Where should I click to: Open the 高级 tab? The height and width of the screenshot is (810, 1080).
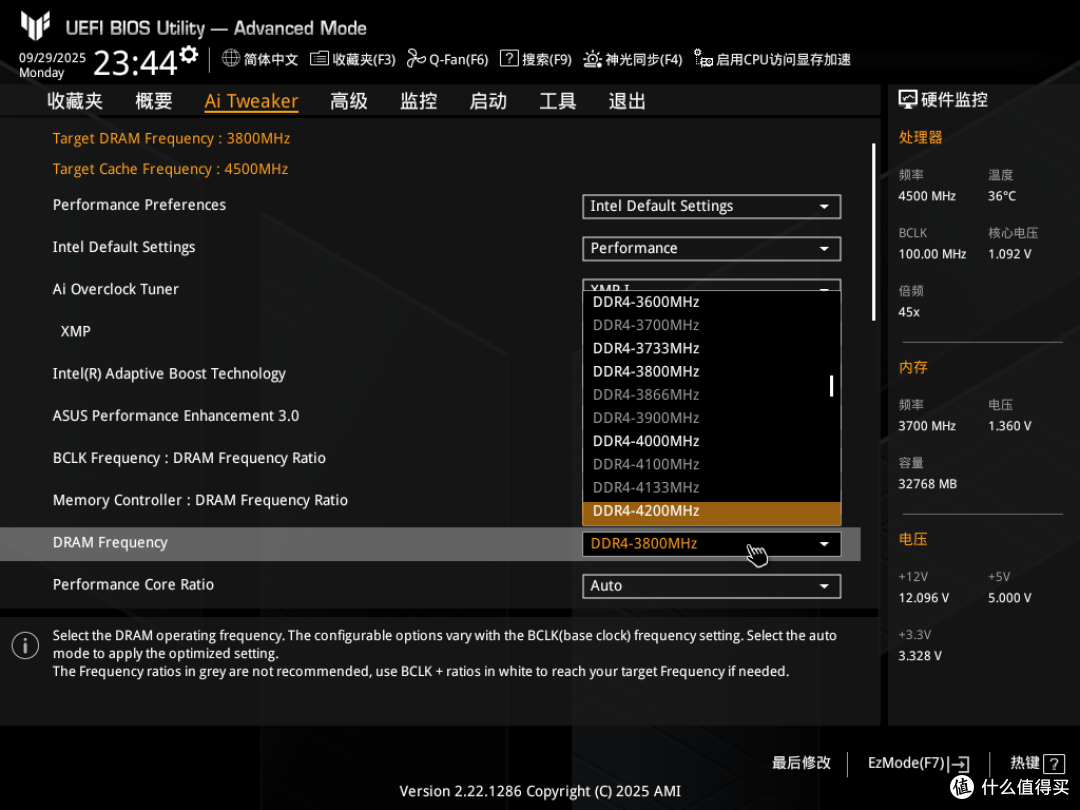tap(349, 101)
